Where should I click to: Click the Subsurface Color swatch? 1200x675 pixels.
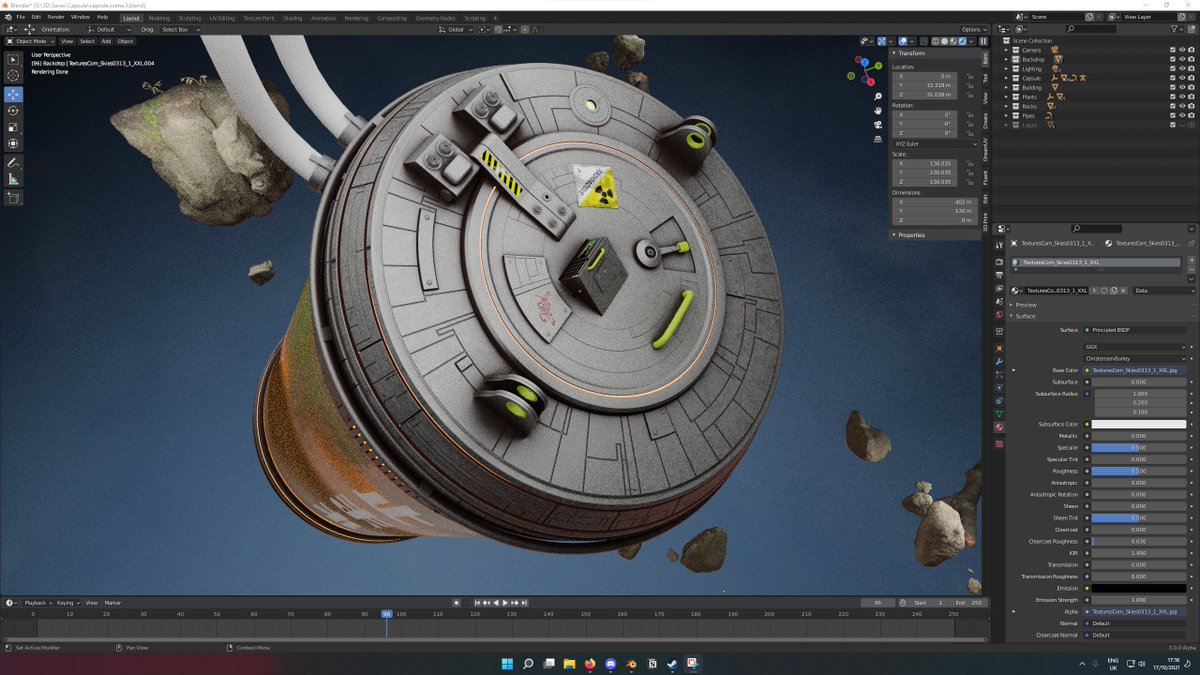(1138, 424)
